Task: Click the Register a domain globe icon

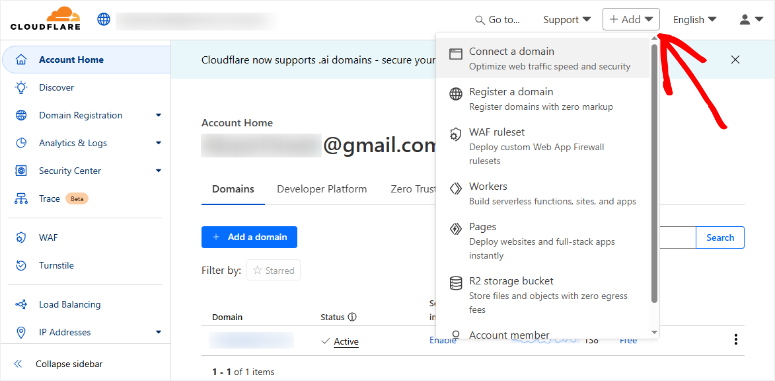Action: (x=455, y=94)
